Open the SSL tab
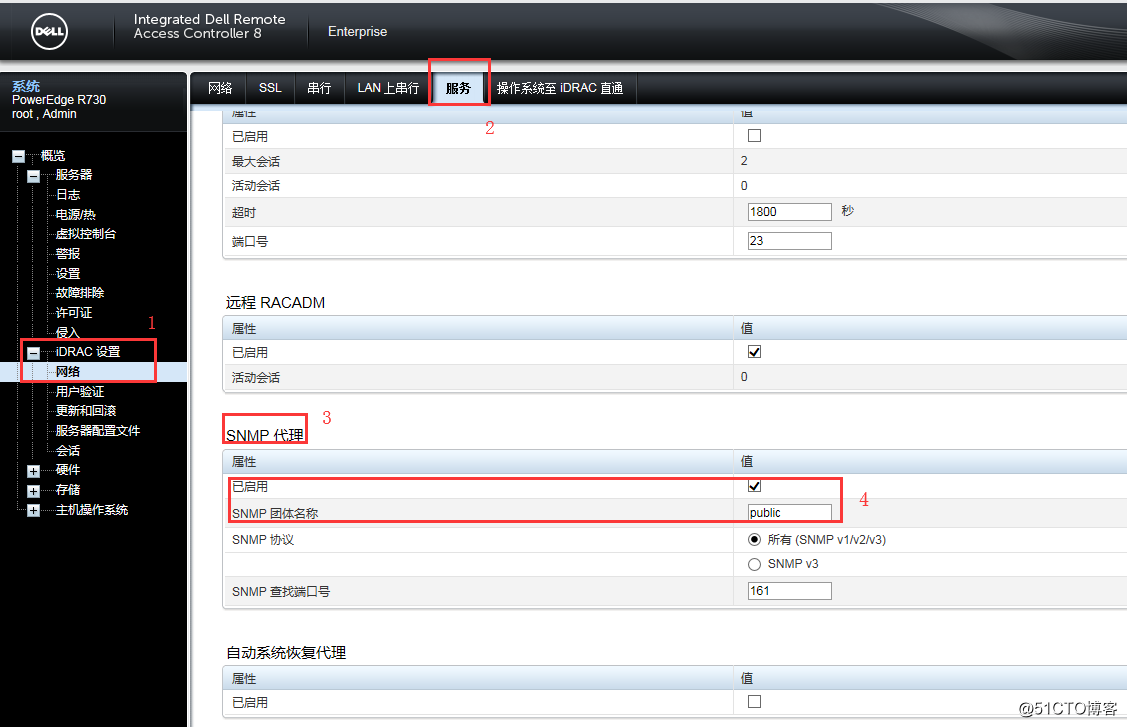The height and width of the screenshot is (727, 1127). pos(270,88)
